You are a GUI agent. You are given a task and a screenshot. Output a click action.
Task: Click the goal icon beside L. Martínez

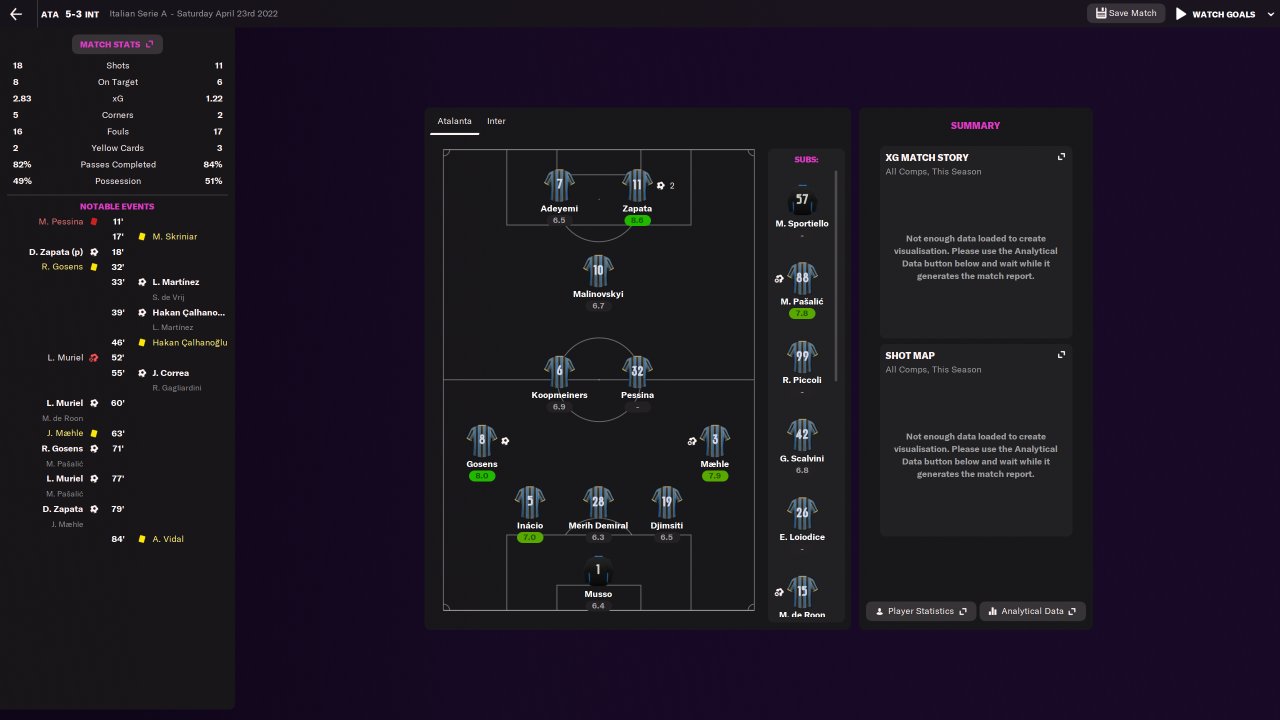coord(142,282)
